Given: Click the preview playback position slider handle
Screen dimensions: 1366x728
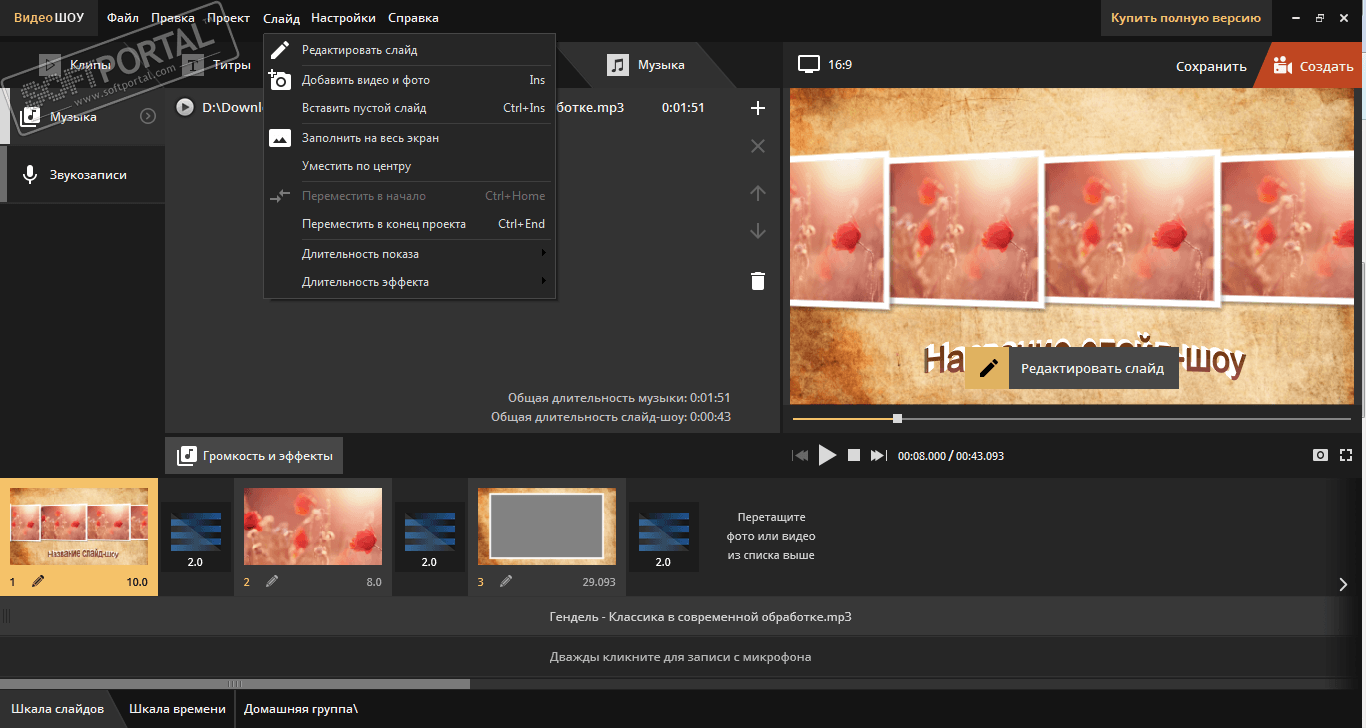Looking at the screenshot, I should point(897,418).
